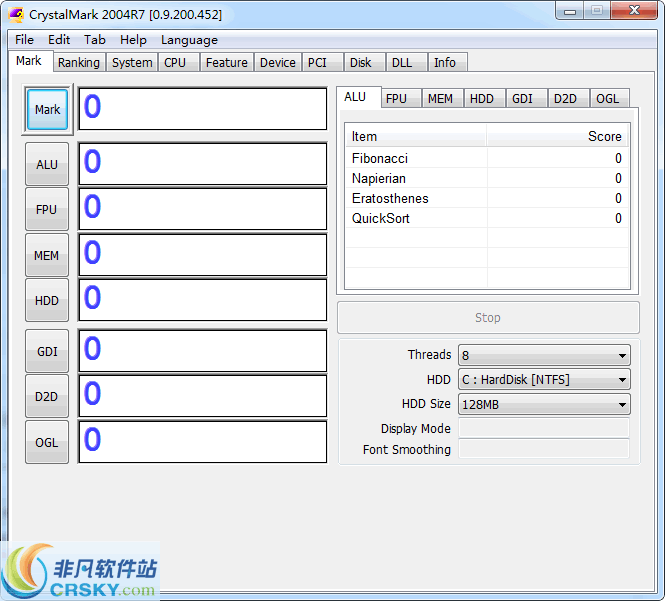Open the Tab menu
The width and height of the screenshot is (665, 601).
(95, 40)
